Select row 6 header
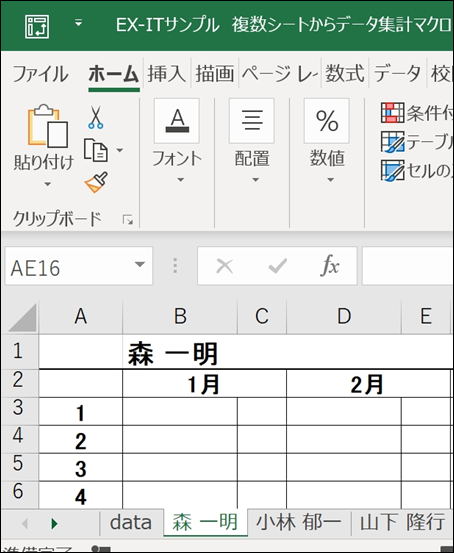Screen dimensions: 454x553 [19, 494]
